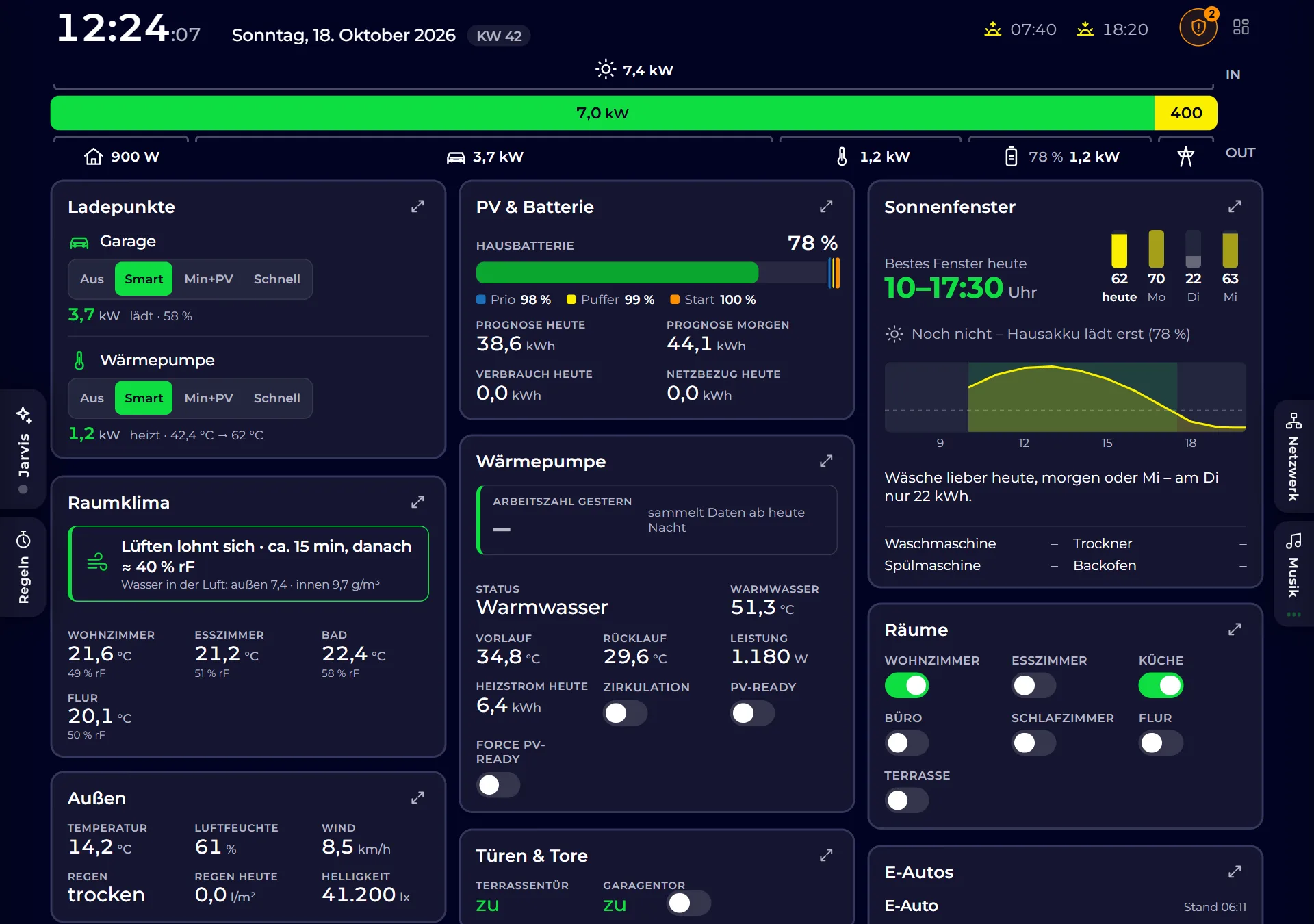Click the Wärmepumpe thermometer icon in Ladepunkte
The height and width of the screenshot is (924, 1314).
tap(79, 361)
